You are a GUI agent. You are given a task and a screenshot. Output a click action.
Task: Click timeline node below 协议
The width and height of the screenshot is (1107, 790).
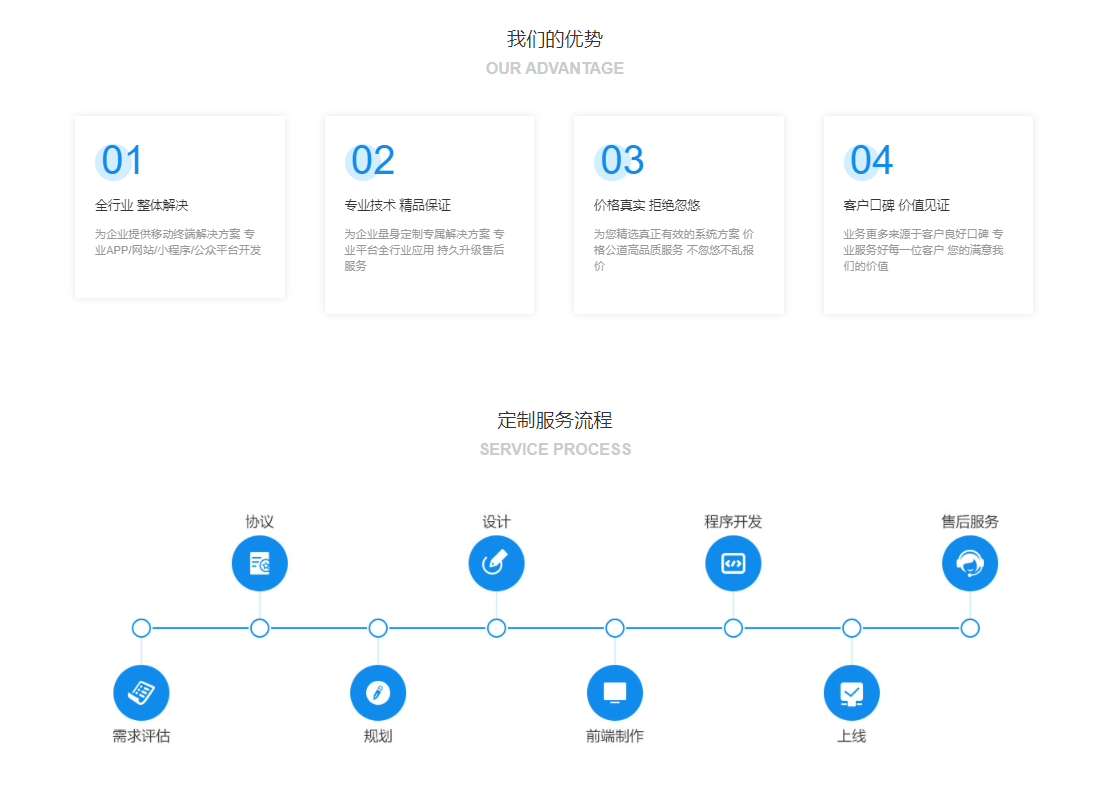[x=260, y=628]
